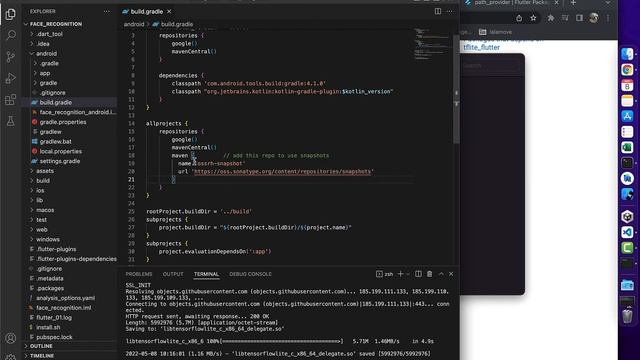Close the build.gradle editor tab
This screenshot has width=640, height=360.
pyautogui.click(x=169, y=11)
